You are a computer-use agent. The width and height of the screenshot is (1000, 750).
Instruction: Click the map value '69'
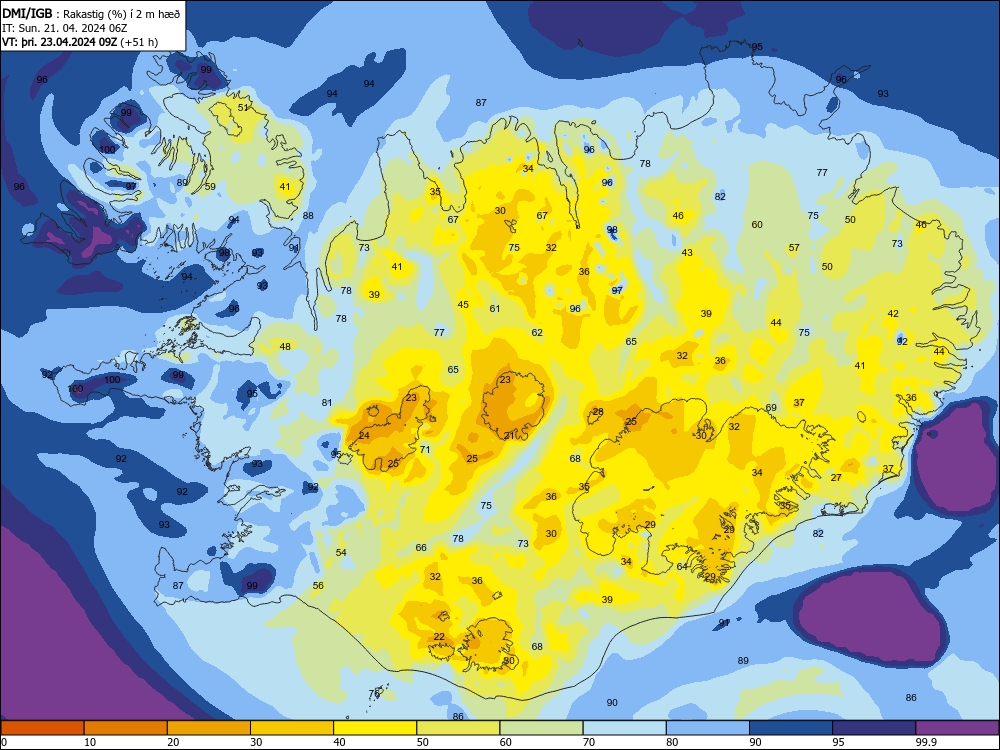coord(771,408)
